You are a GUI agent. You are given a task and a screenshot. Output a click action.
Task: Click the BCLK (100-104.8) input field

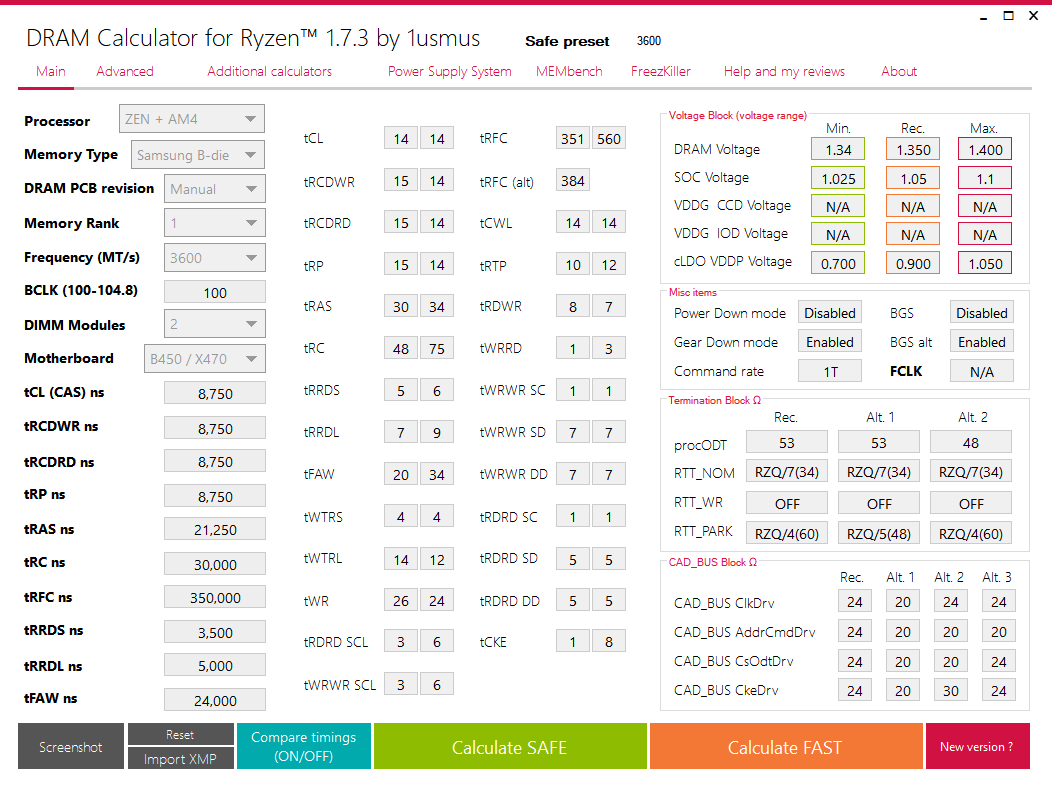(x=215, y=293)
